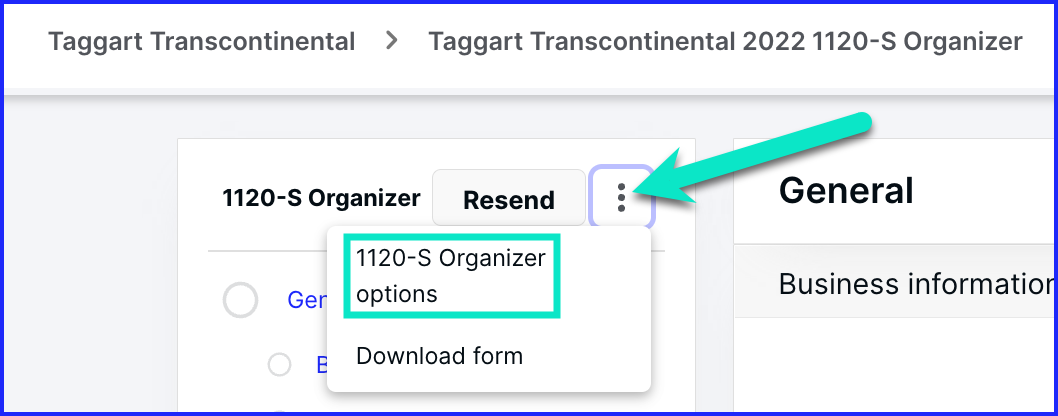
Task: Select the large circle beside General
Action: pyautogui.click(x=240, y=300)
